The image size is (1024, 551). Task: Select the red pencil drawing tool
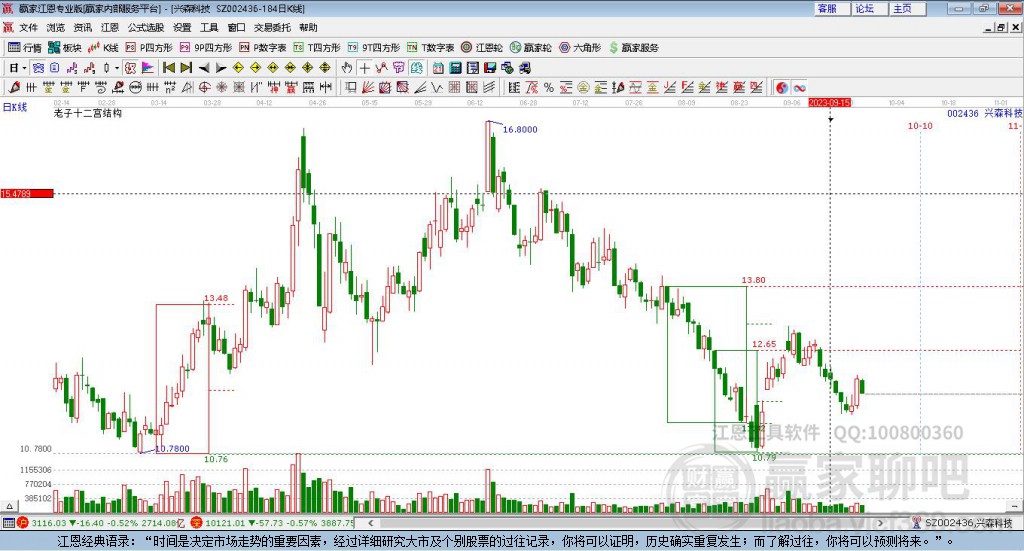tap(14, 87)
